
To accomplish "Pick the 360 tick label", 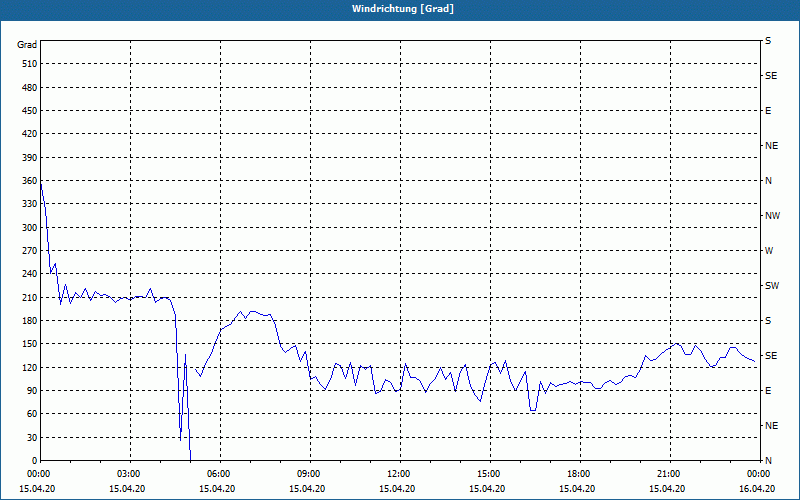I will tap(30, 181).
